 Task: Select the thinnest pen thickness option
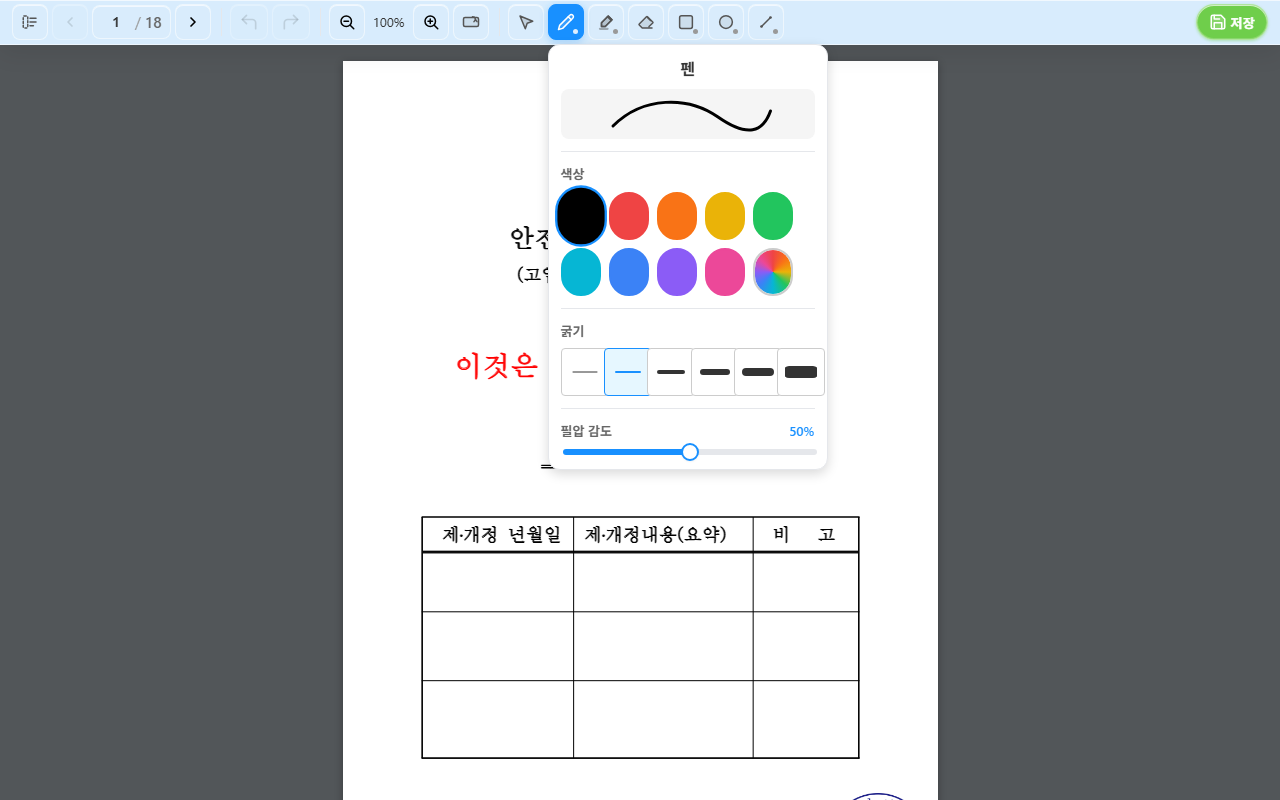(x=584, y=372)
